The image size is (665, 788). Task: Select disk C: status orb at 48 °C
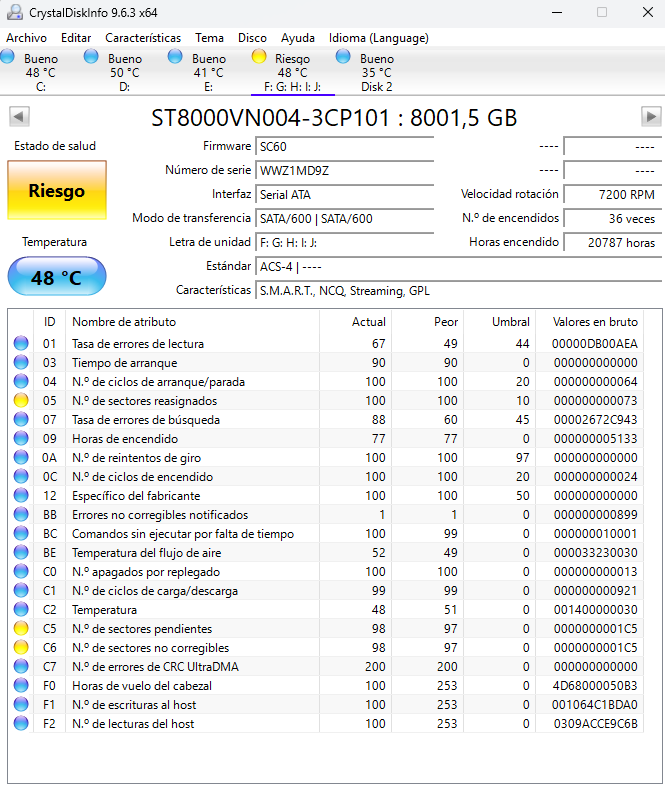8,58
